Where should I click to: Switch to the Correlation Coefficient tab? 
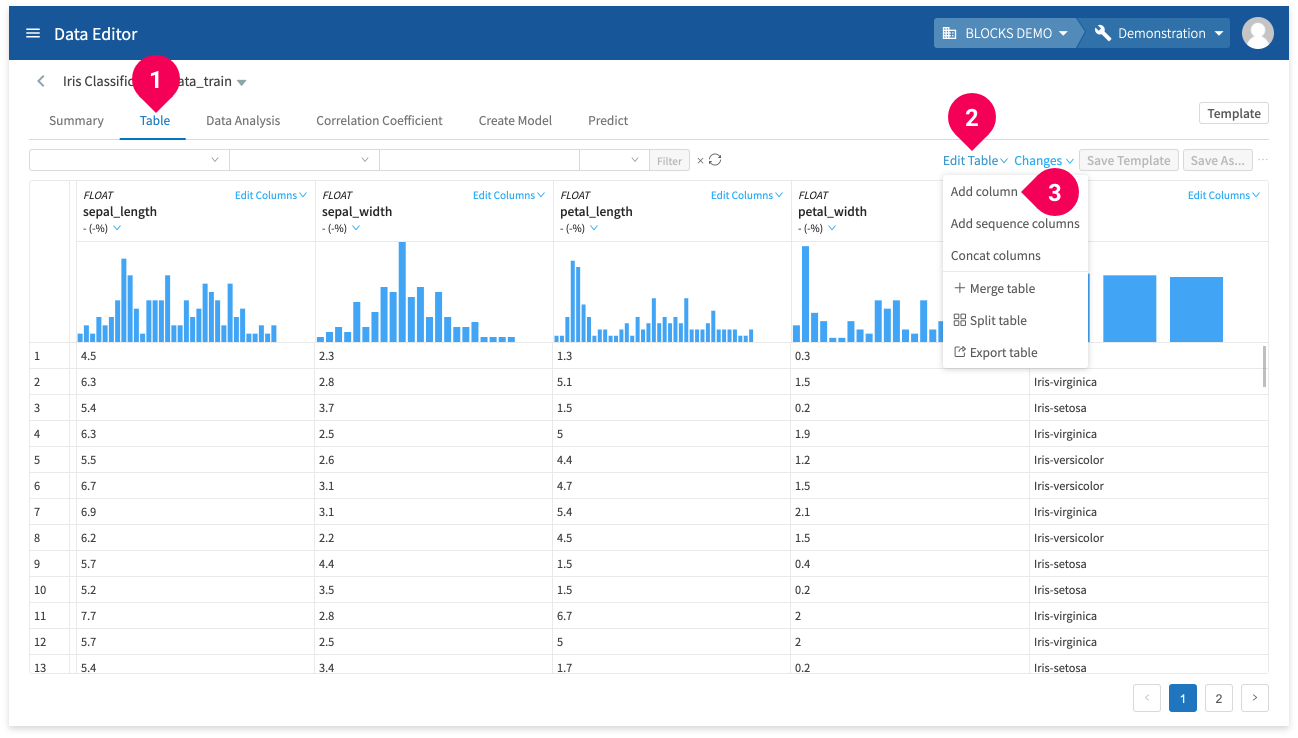(x=379, y=120)
